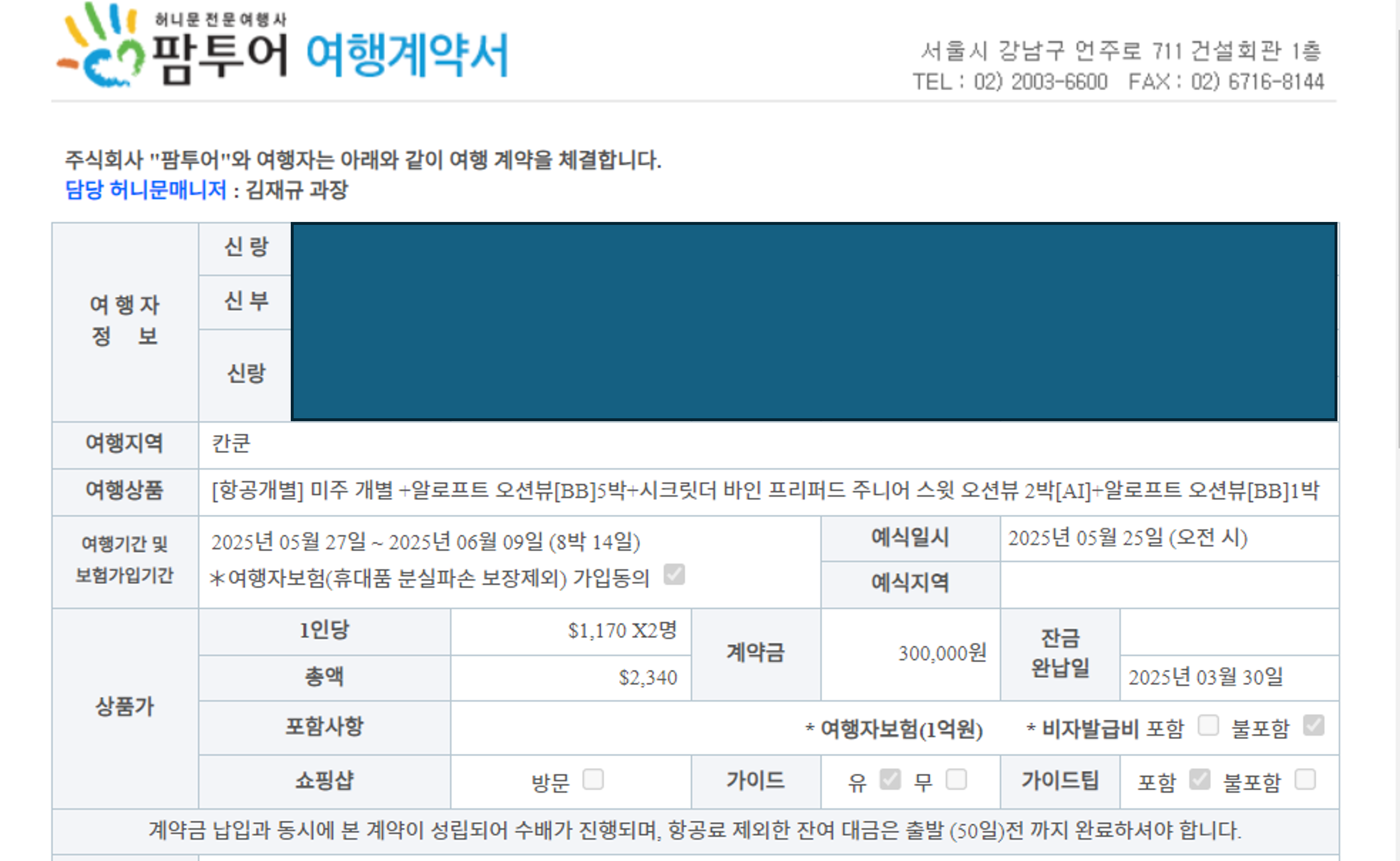Check the 가이드팁 불포함 checkbox

click(1305, 779)
